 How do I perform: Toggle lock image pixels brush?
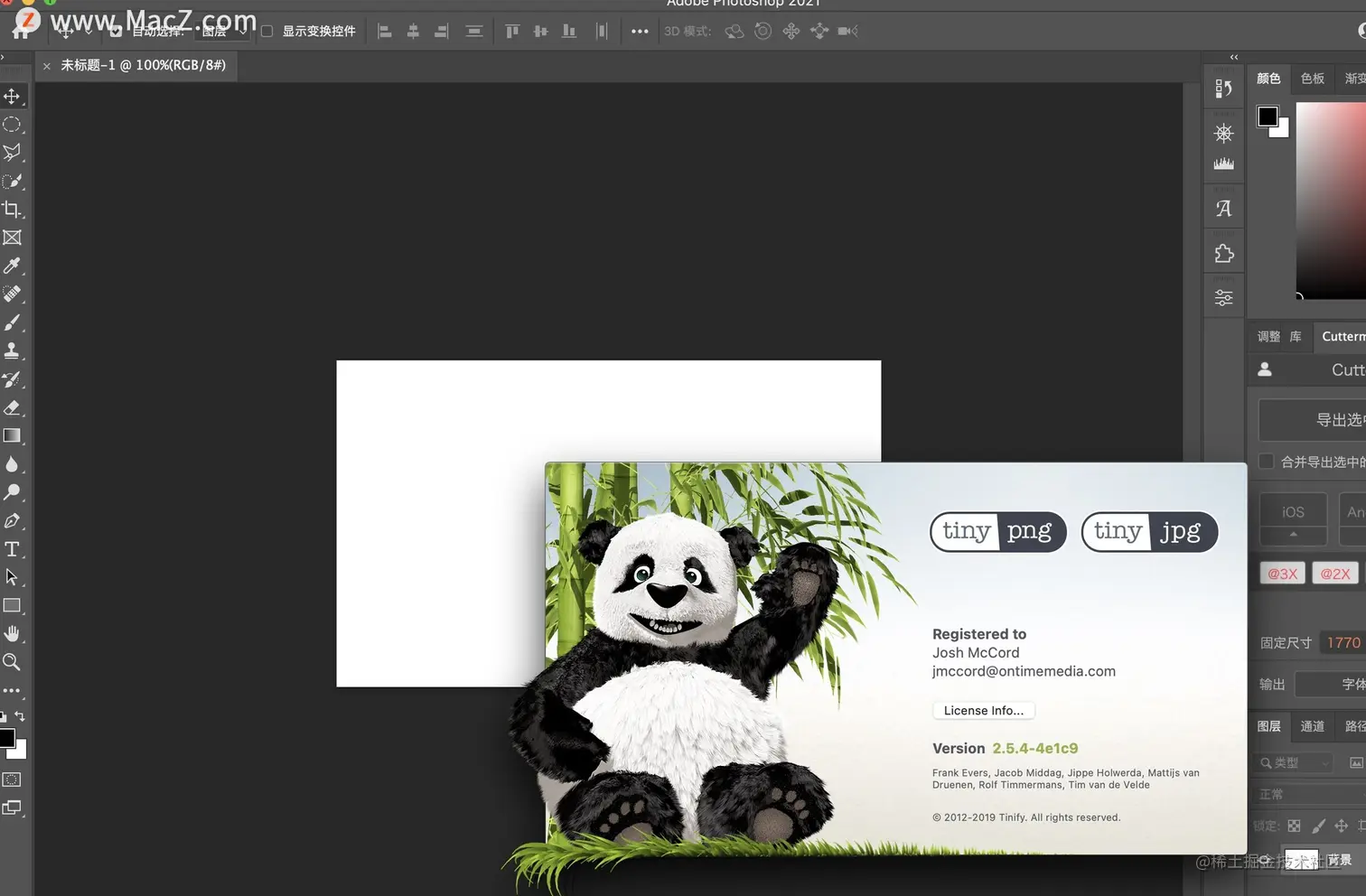(1318, 826)
